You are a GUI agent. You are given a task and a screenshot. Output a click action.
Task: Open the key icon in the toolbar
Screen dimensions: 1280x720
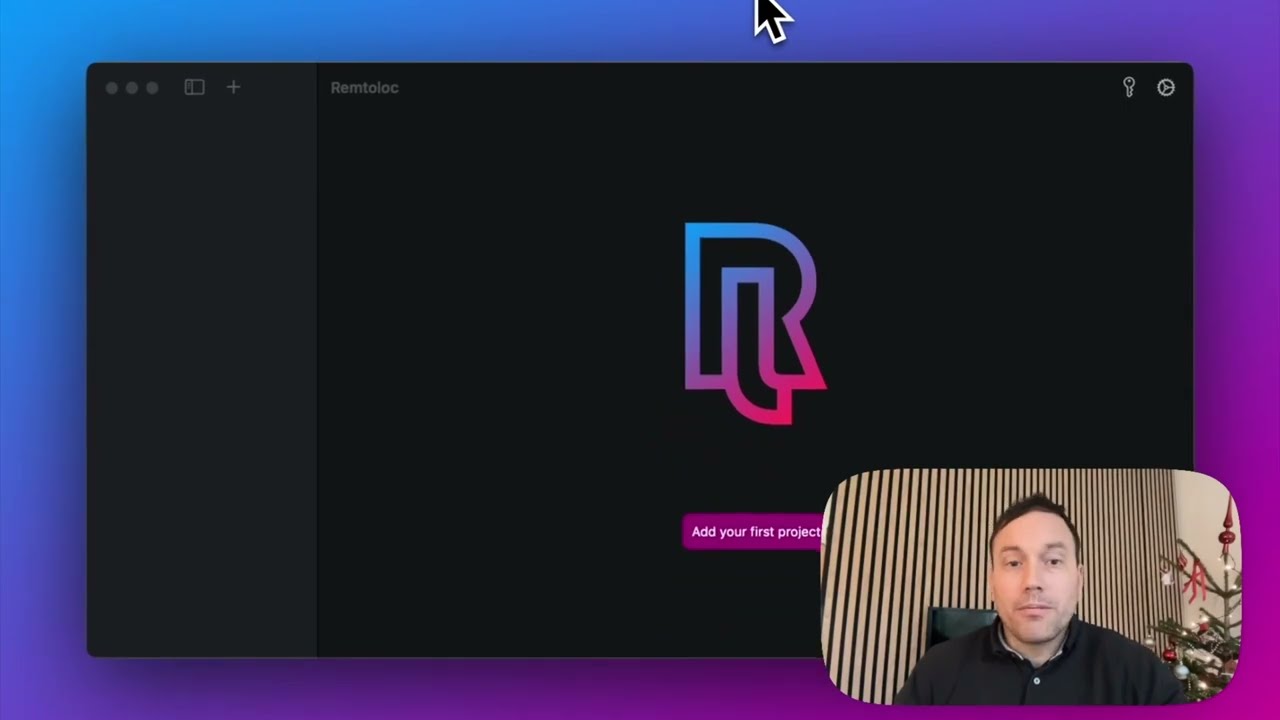point(1129,87)
